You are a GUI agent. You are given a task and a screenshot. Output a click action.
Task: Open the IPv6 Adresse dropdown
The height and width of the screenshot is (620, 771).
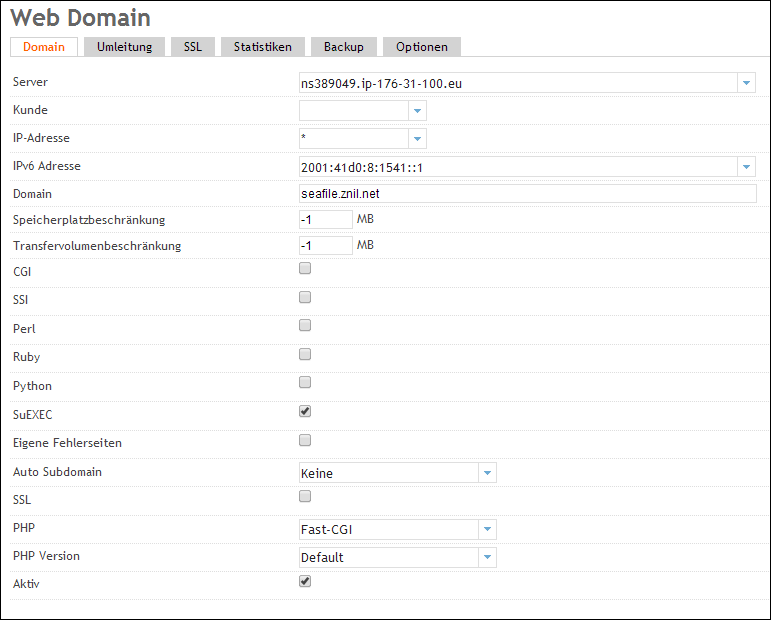click(746, 167)
